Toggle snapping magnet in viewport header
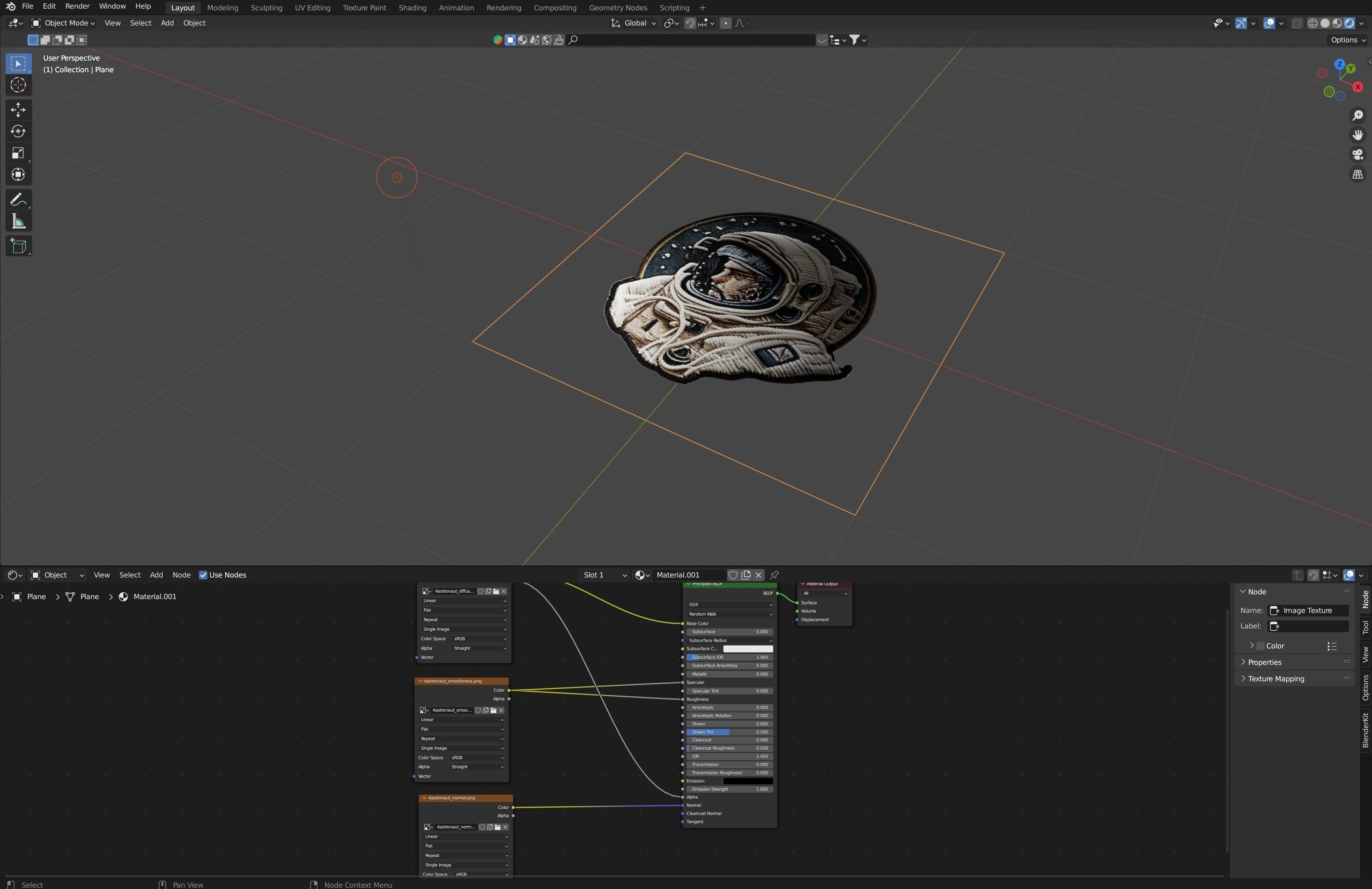Viewport: 1372px width, 889px height. [690, 23]
